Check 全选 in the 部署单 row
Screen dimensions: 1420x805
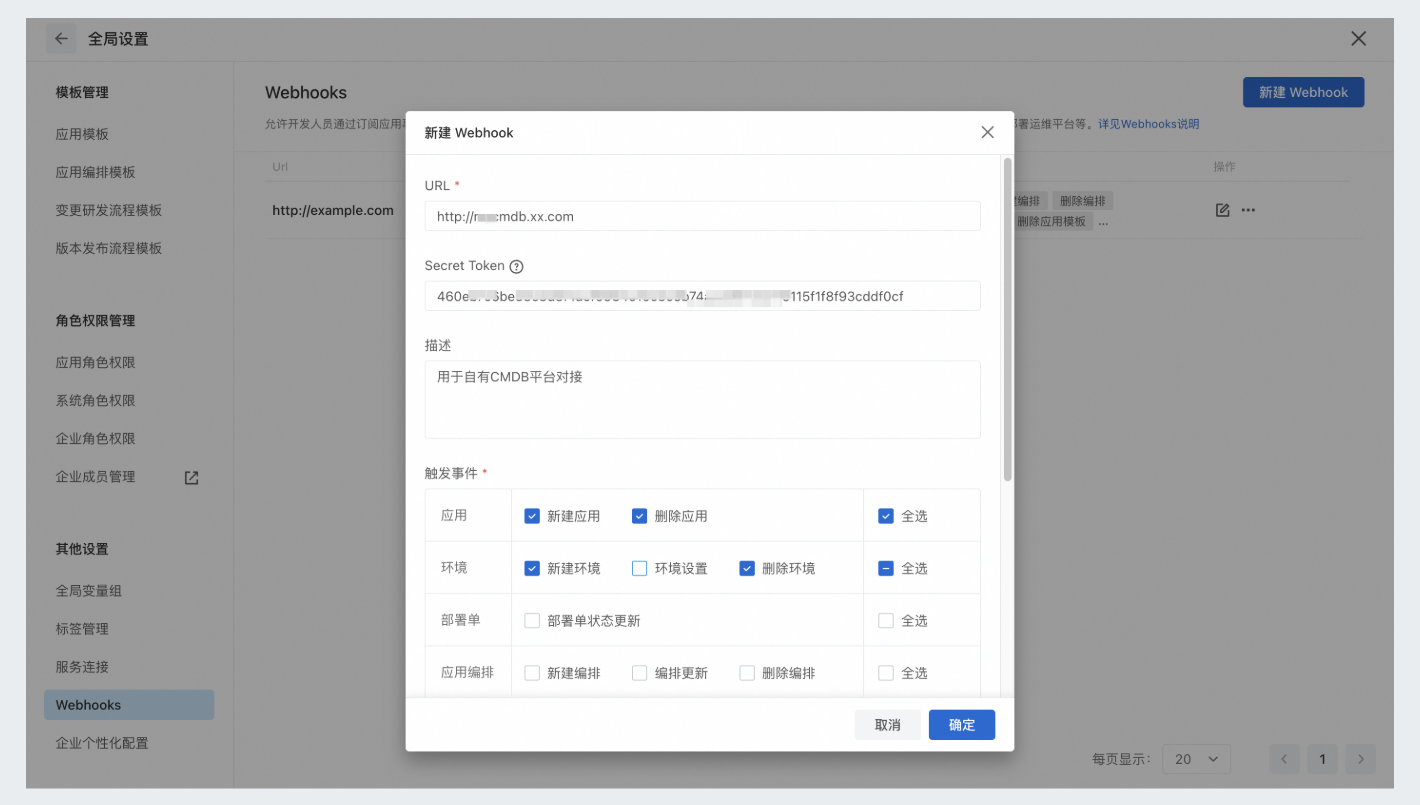coord(885,621)
